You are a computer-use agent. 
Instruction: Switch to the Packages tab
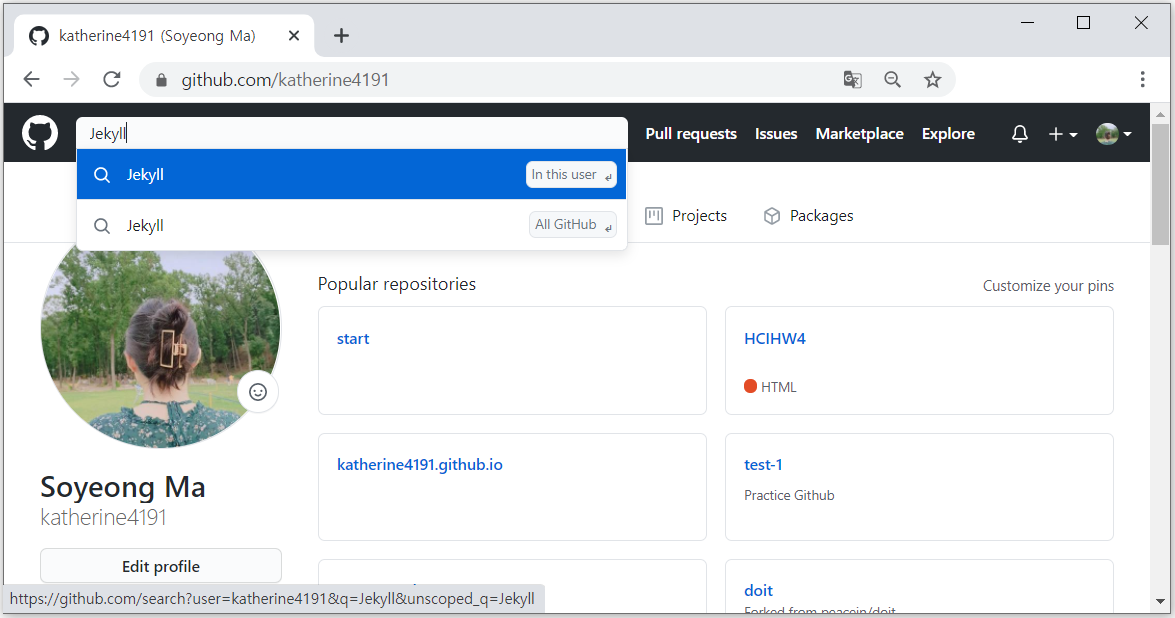pos(808,216)
